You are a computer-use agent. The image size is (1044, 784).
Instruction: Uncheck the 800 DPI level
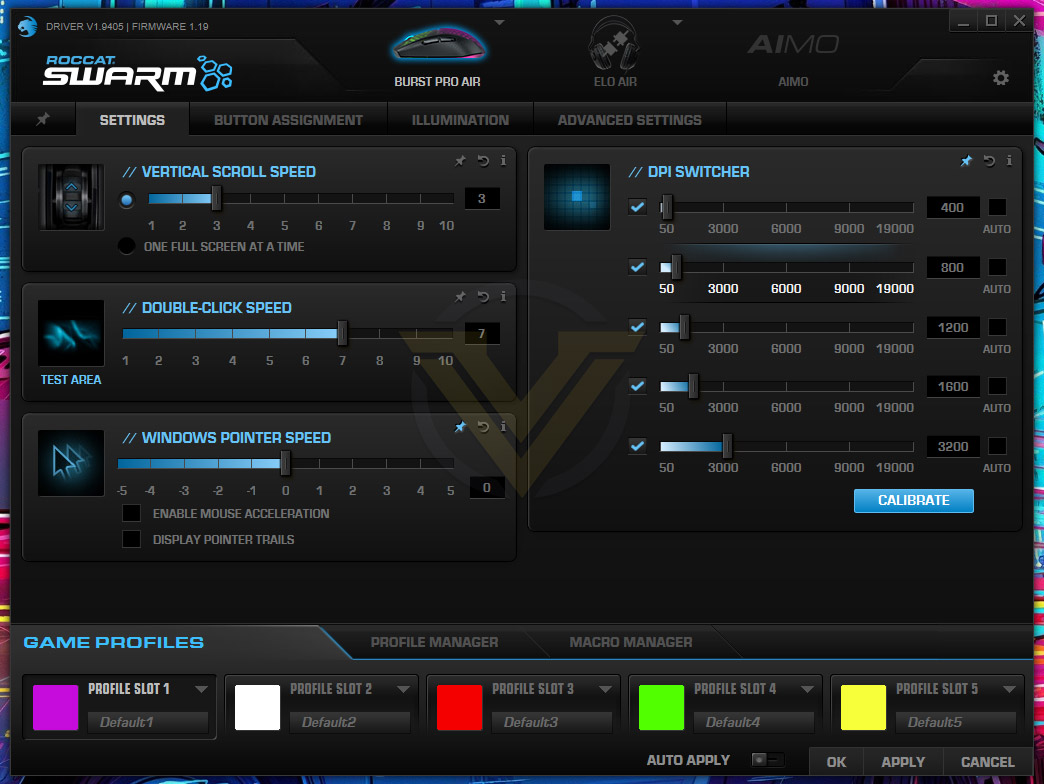click(637, 267)
